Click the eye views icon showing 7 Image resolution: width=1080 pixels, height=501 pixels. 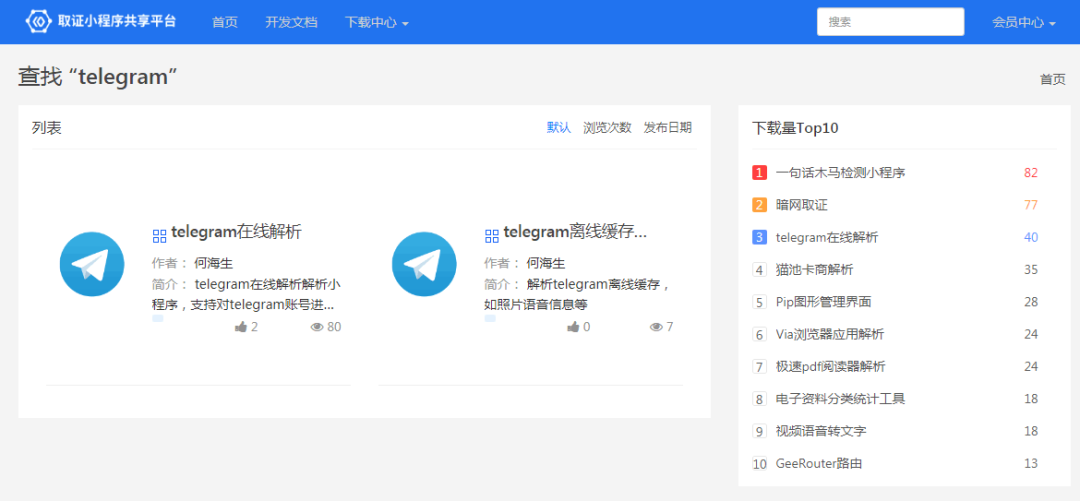click(656, 327)
